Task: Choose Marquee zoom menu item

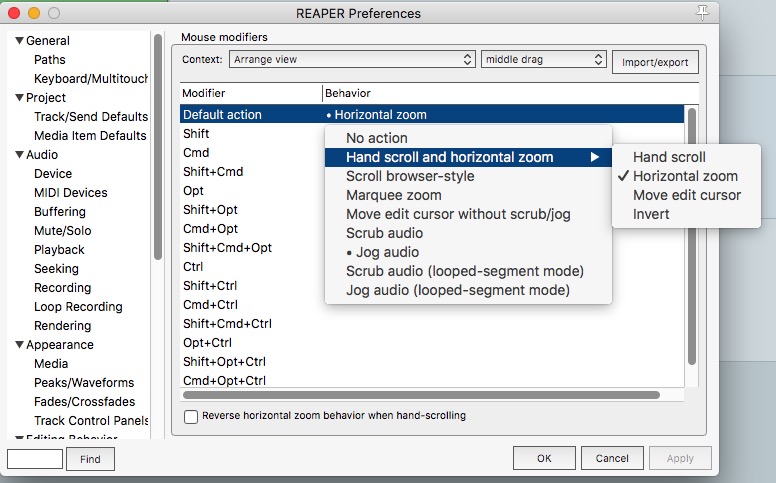Action: click(468, 195)
